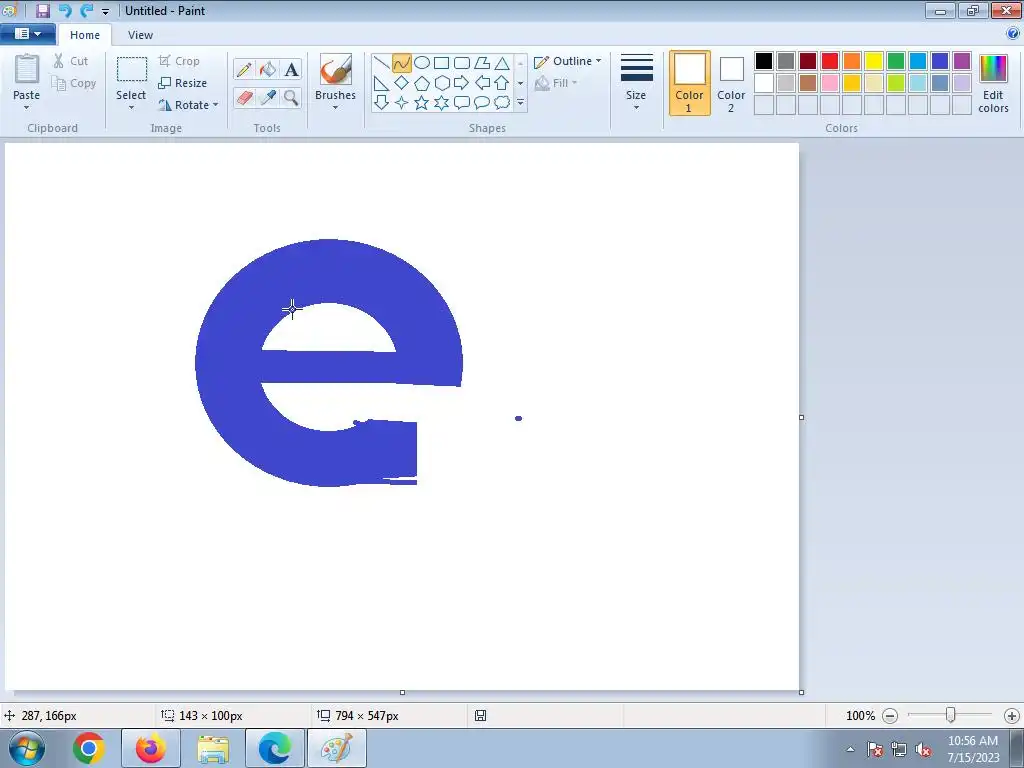The width and height of the screenshot is (1024, 768).
Task: Select the Five-point star shape
Action: (422, 103)
